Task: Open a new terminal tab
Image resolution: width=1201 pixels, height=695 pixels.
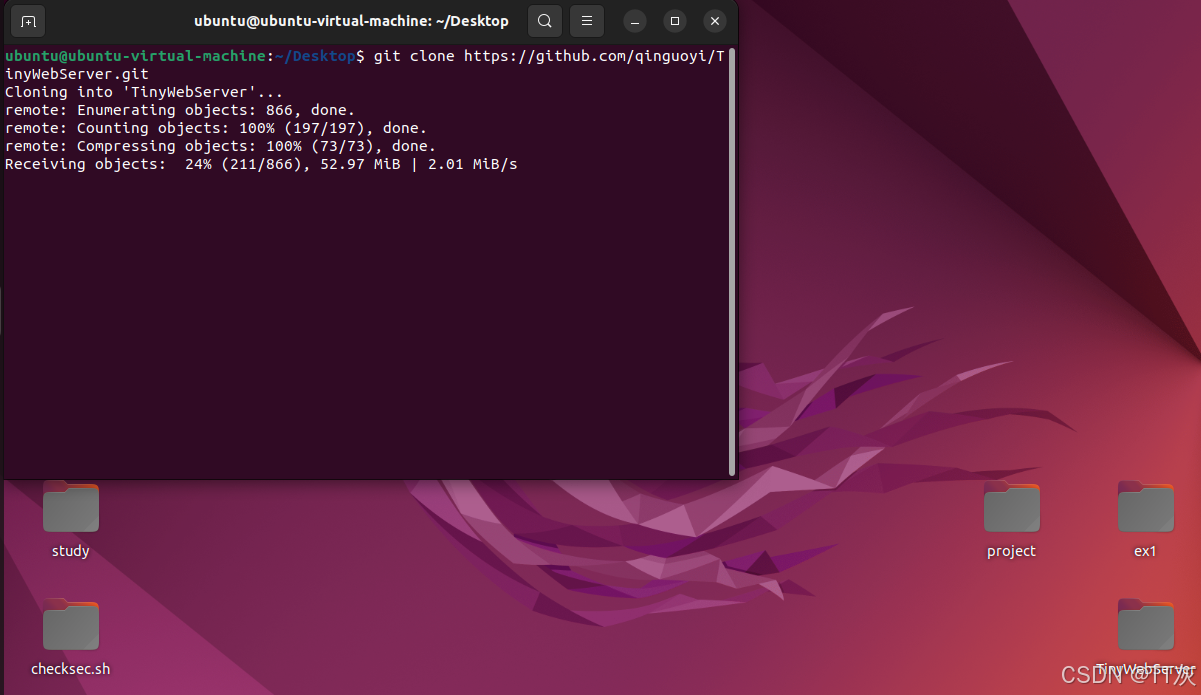Action: 27,20
